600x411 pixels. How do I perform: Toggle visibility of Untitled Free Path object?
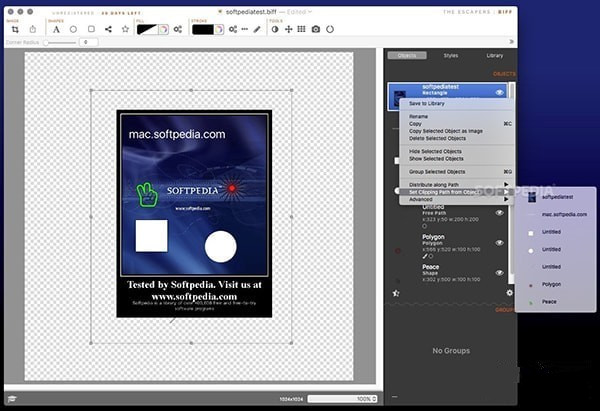coord(499,213)
